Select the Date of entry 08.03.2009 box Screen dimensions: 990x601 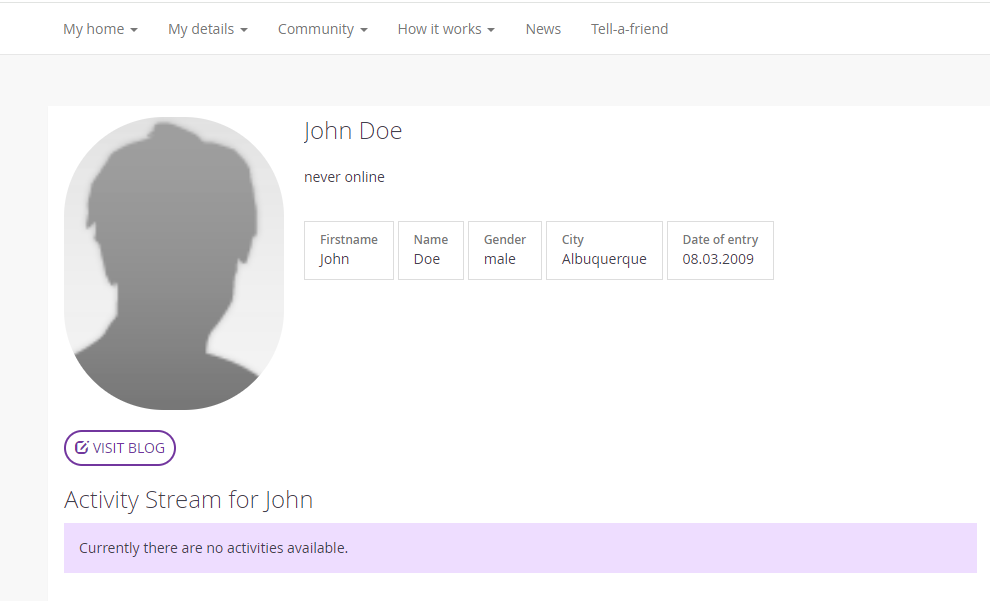point(720,250)
